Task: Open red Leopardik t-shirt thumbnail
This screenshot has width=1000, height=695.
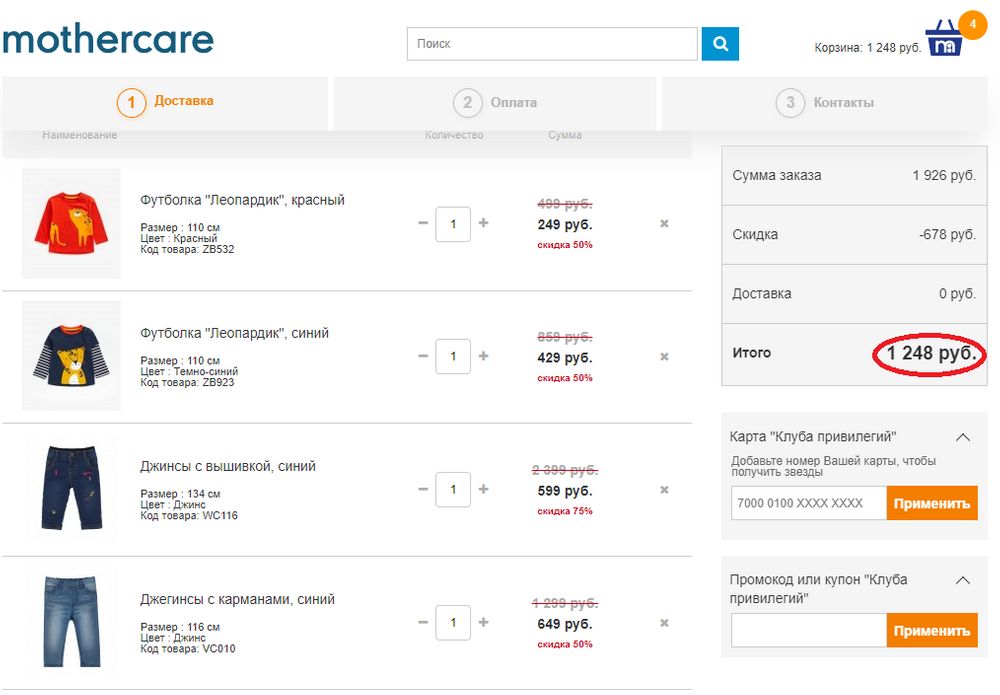Action: pyautogui.click(x=71, y=223)
